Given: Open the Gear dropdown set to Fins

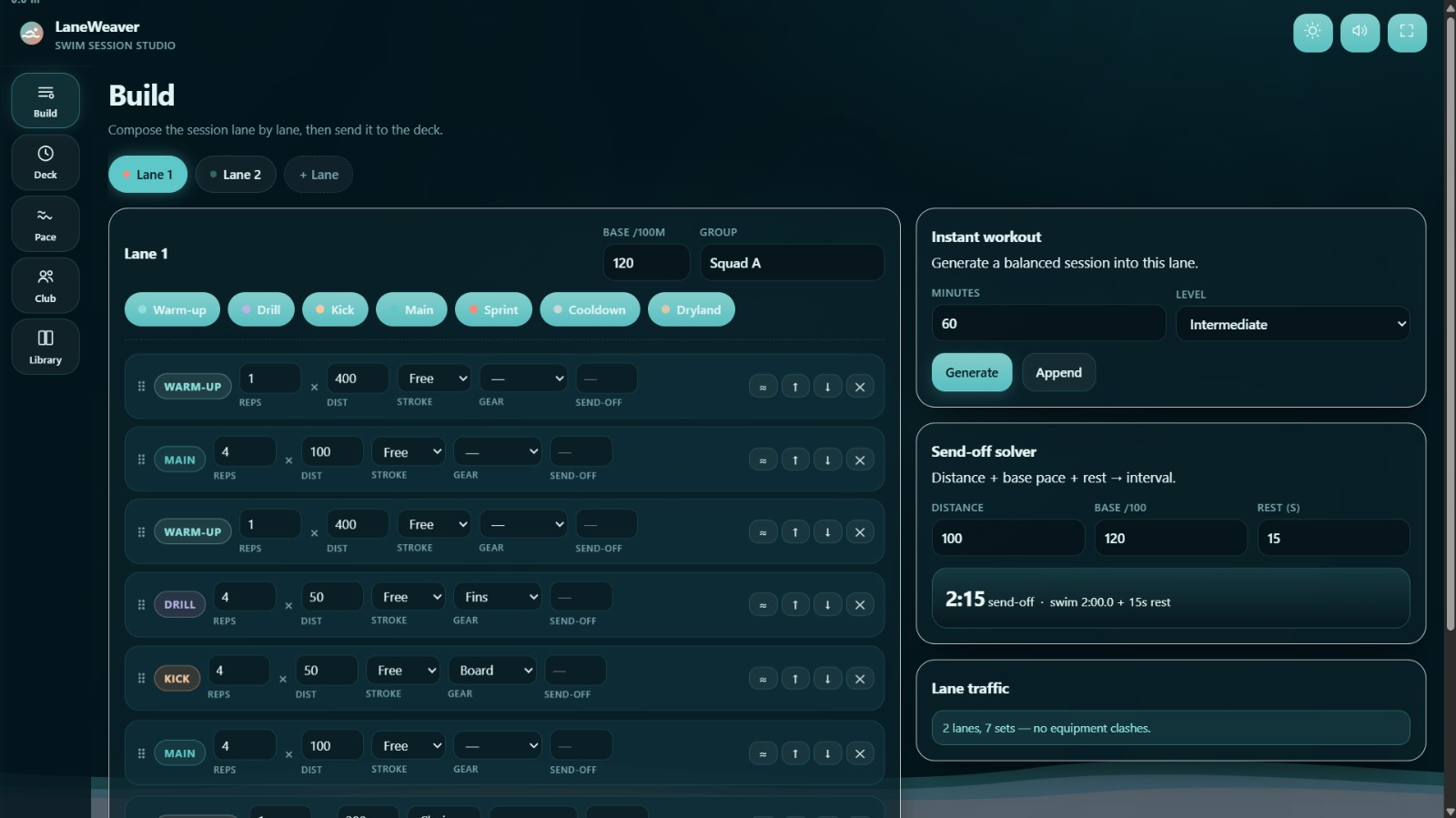Looking at the screenshot, I should click(498, 597).
